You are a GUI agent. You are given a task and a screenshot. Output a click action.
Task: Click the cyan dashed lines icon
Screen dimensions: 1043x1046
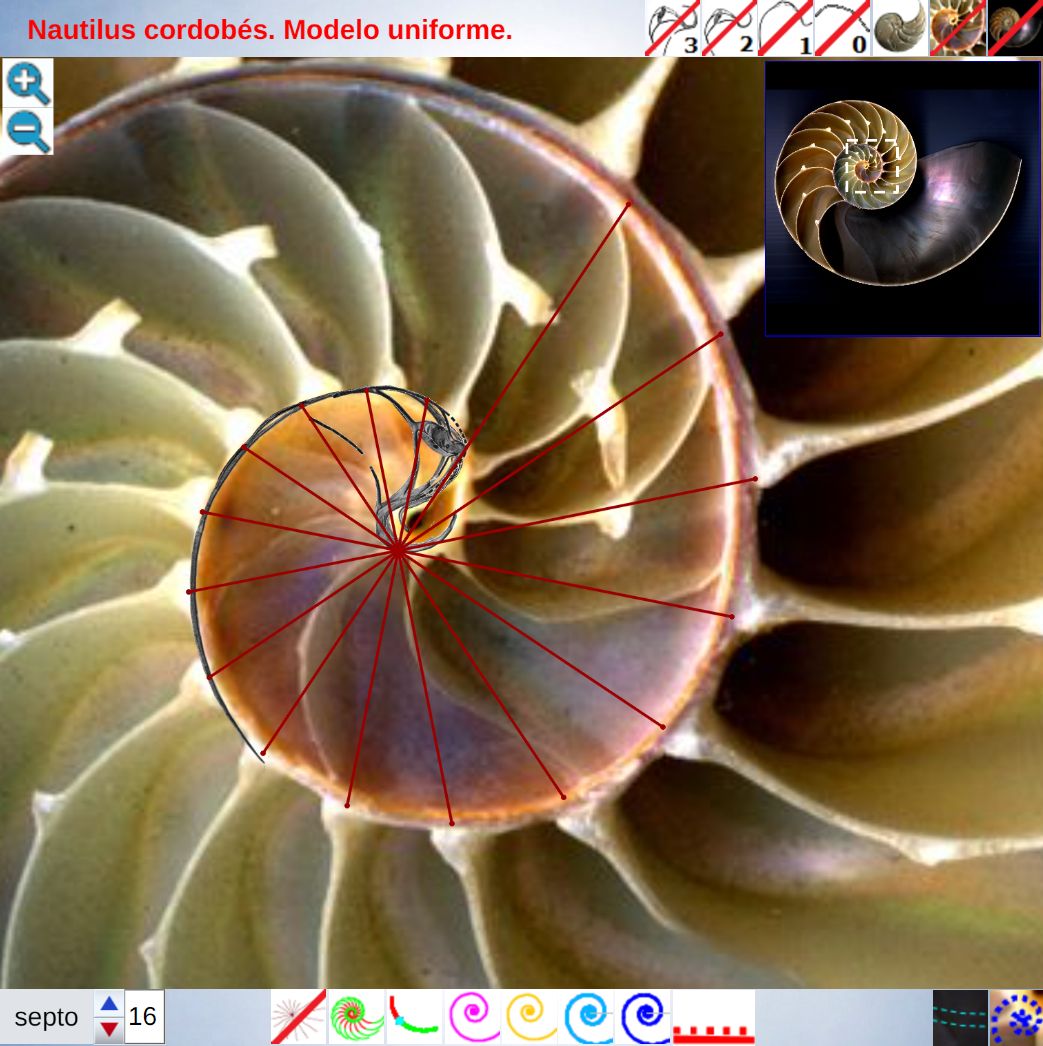pyautogui.click(x=960, y=1017)
